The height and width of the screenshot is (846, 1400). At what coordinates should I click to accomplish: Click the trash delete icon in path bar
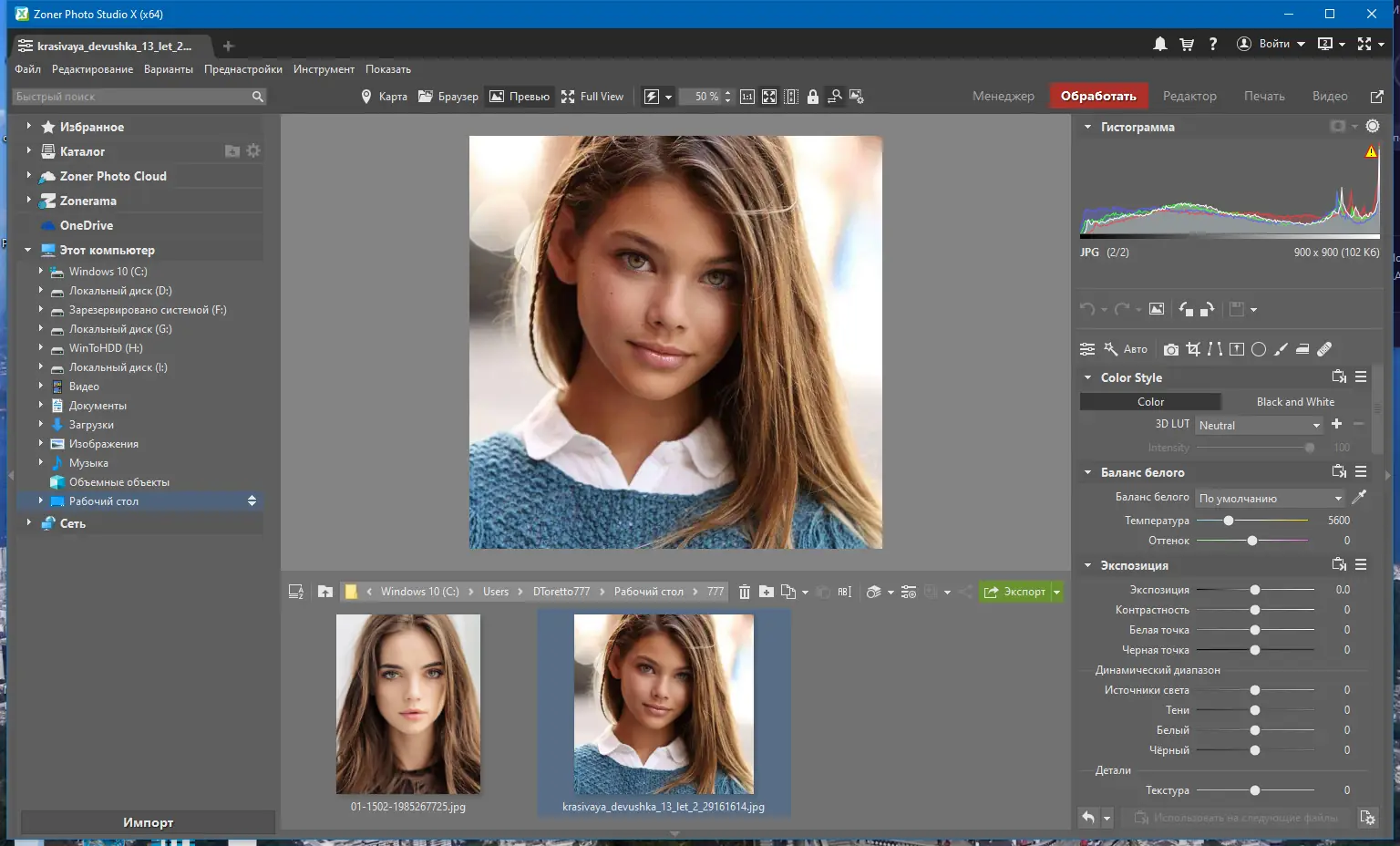coord(744,592)
